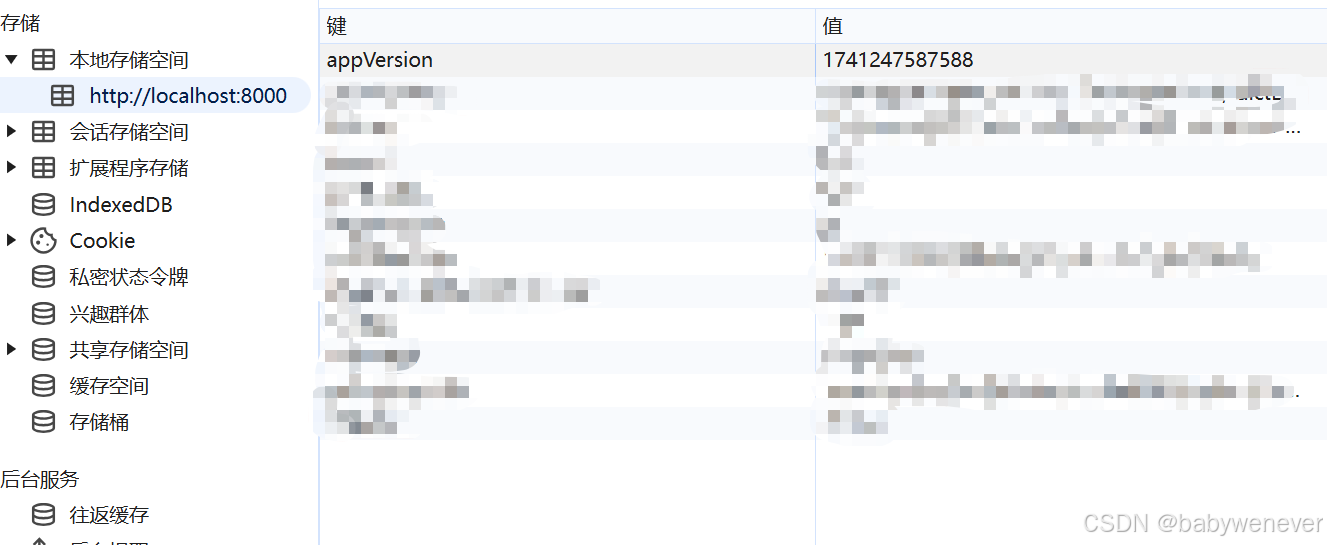
Task: Expand the 共享存储空间 disclosure triangle
Action: (11, 350)
